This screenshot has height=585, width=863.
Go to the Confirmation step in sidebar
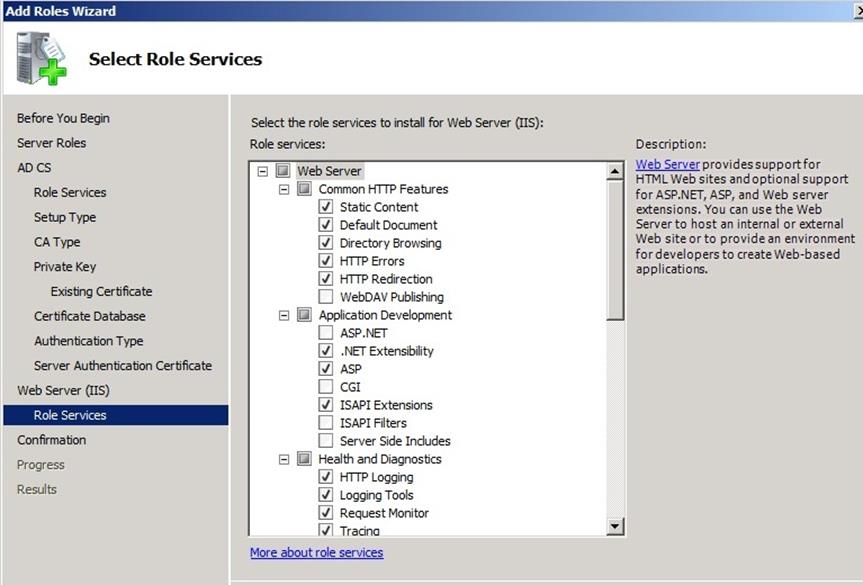52,440
